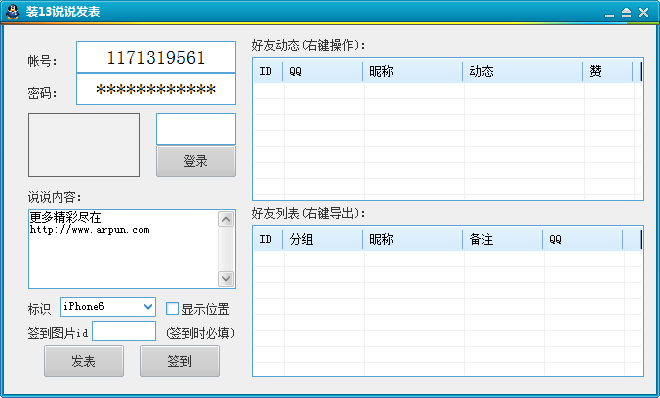Click the 更多精彩尽在 text line
660x398 pixels.
click(65, 217)
